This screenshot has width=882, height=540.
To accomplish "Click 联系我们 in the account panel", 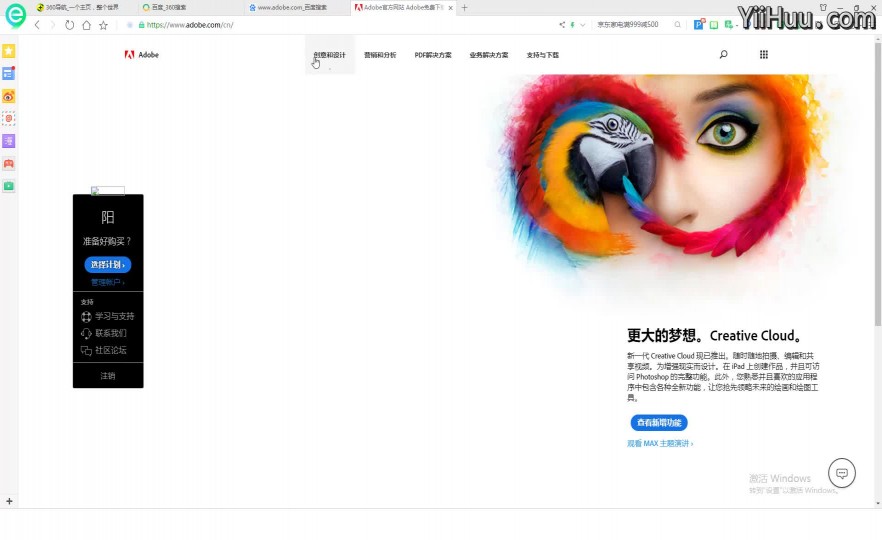I will (x=104, y=333).
